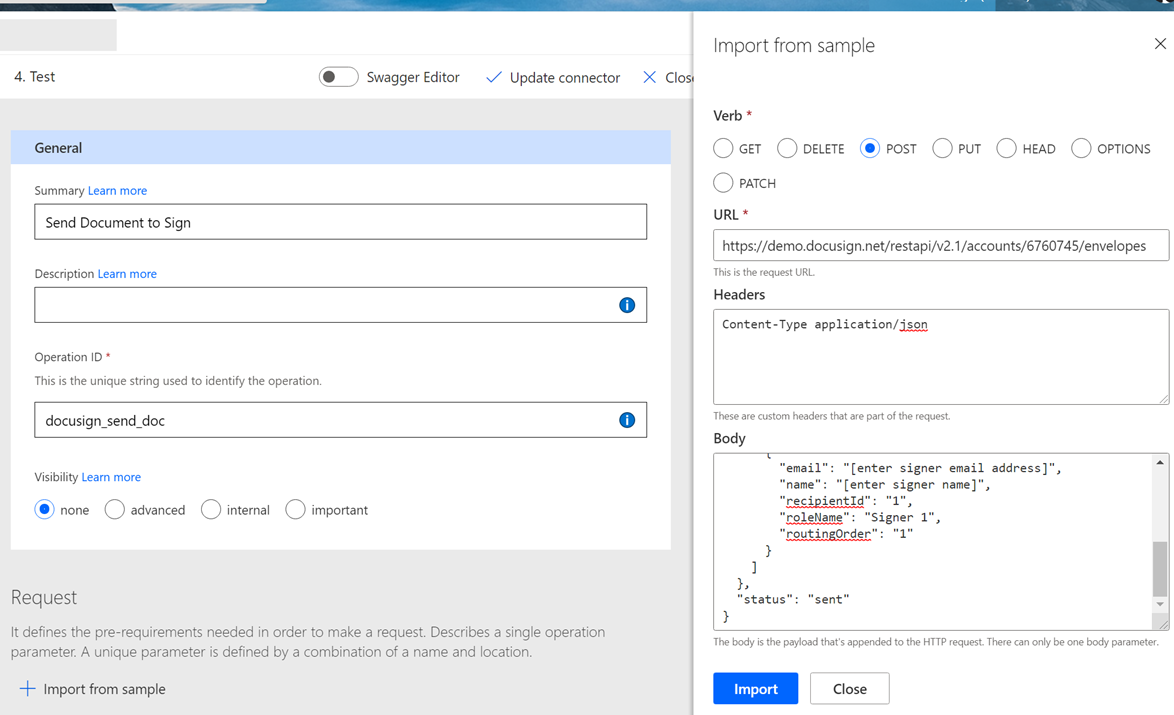Viewport: 1174px width, 715px height.
Task: Set Visibility to internal
Action: (x=211, y=509)
